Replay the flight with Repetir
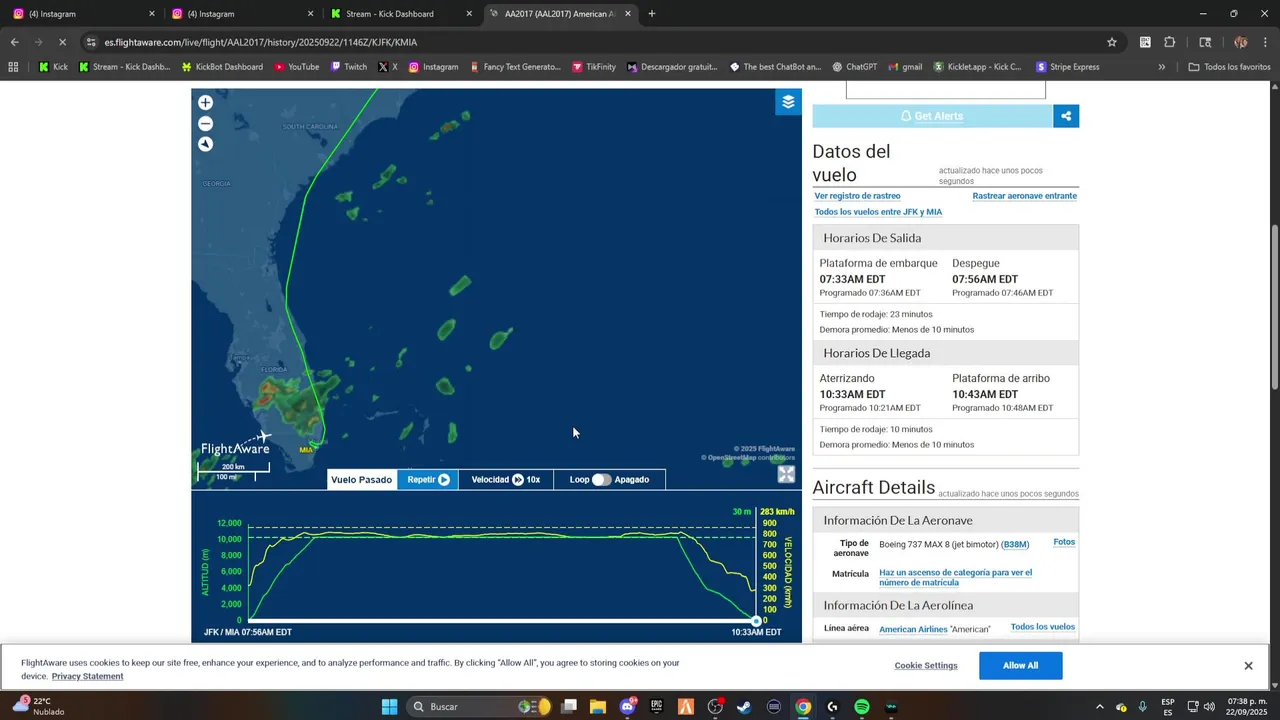 click(428, 480)
